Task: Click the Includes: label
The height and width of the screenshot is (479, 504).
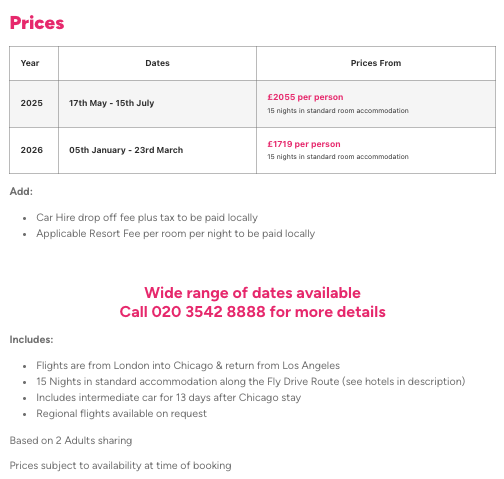Action: pos(31,339)
